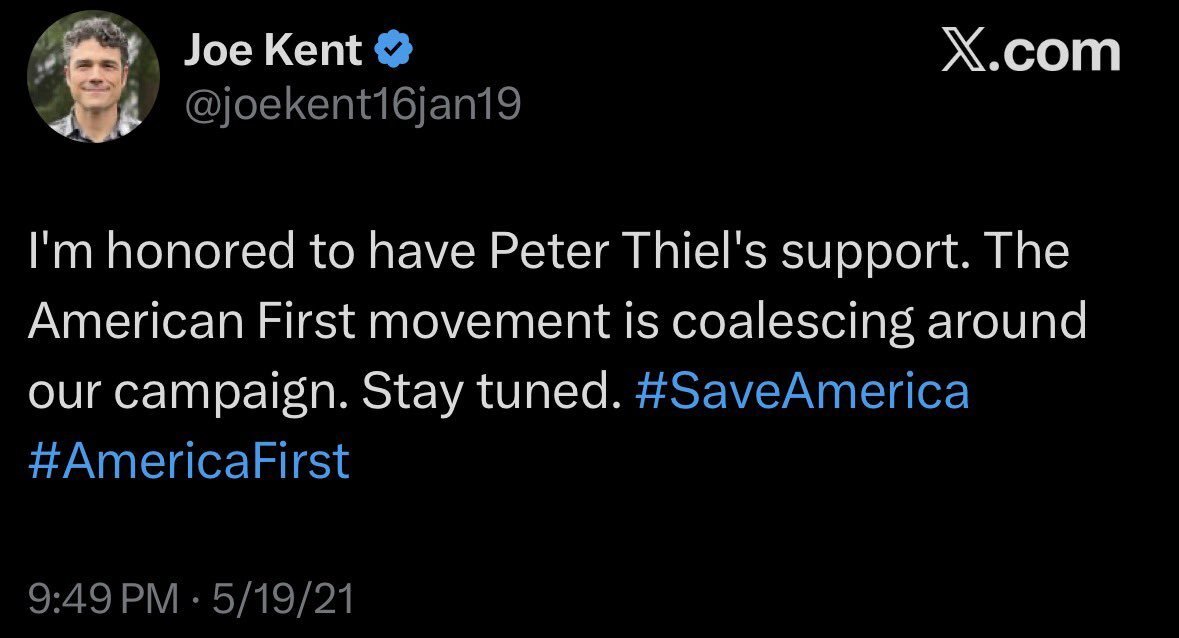
Task: Click the words Stay tuned
Action: [x=486, y=392]
